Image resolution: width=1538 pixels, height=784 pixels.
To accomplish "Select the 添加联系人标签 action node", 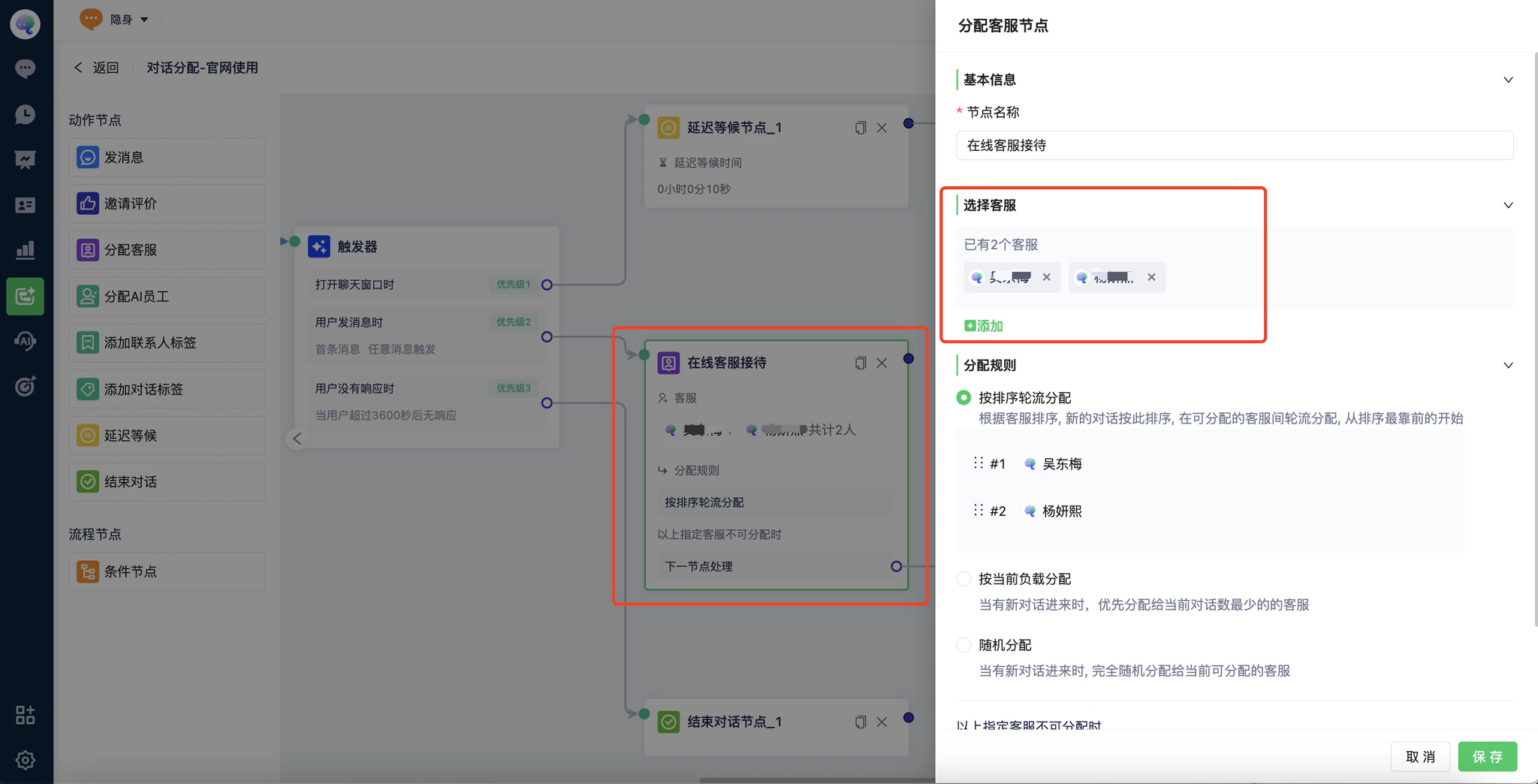I will 167,342.
